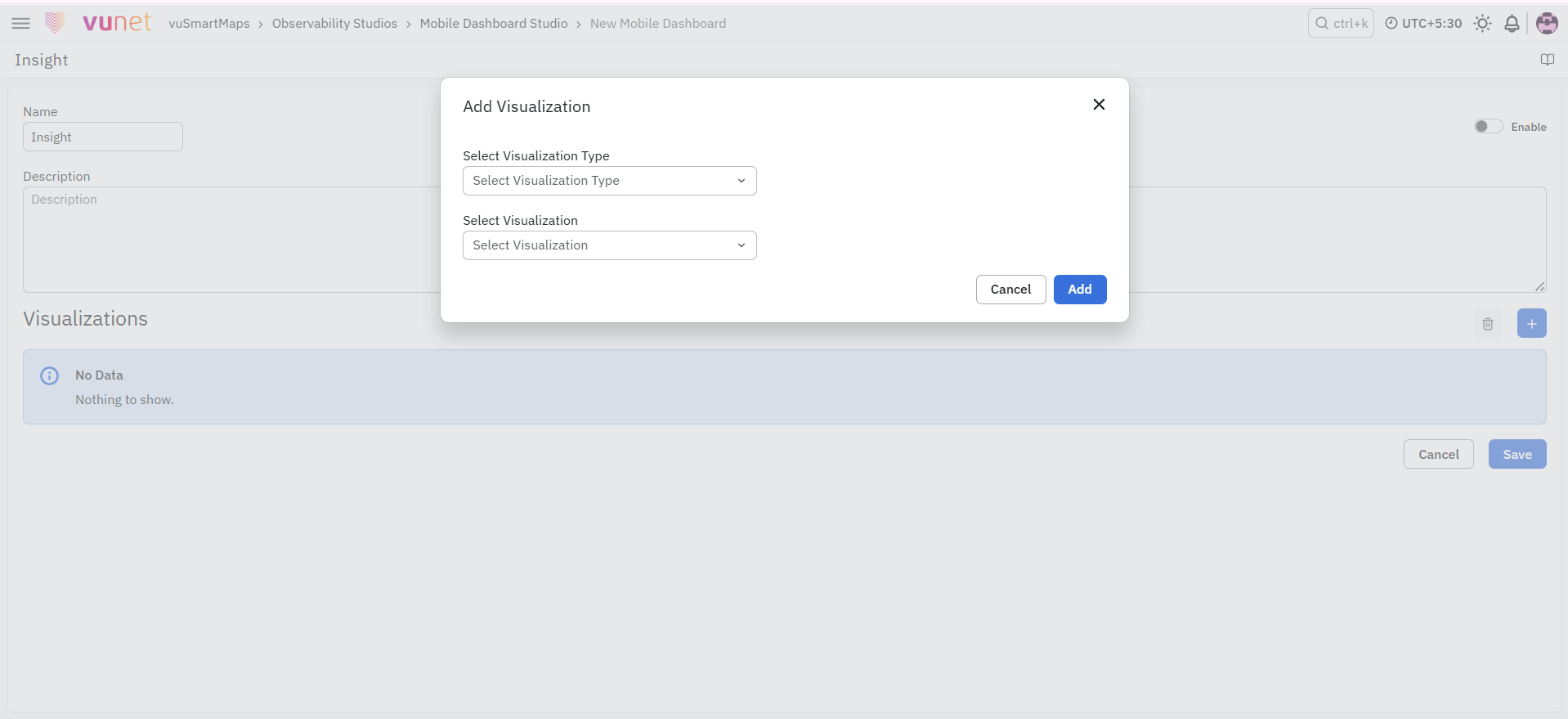Add visualization with plus icon
The height and width of the screenshot is (719, 1568).
coord(1531,323)
